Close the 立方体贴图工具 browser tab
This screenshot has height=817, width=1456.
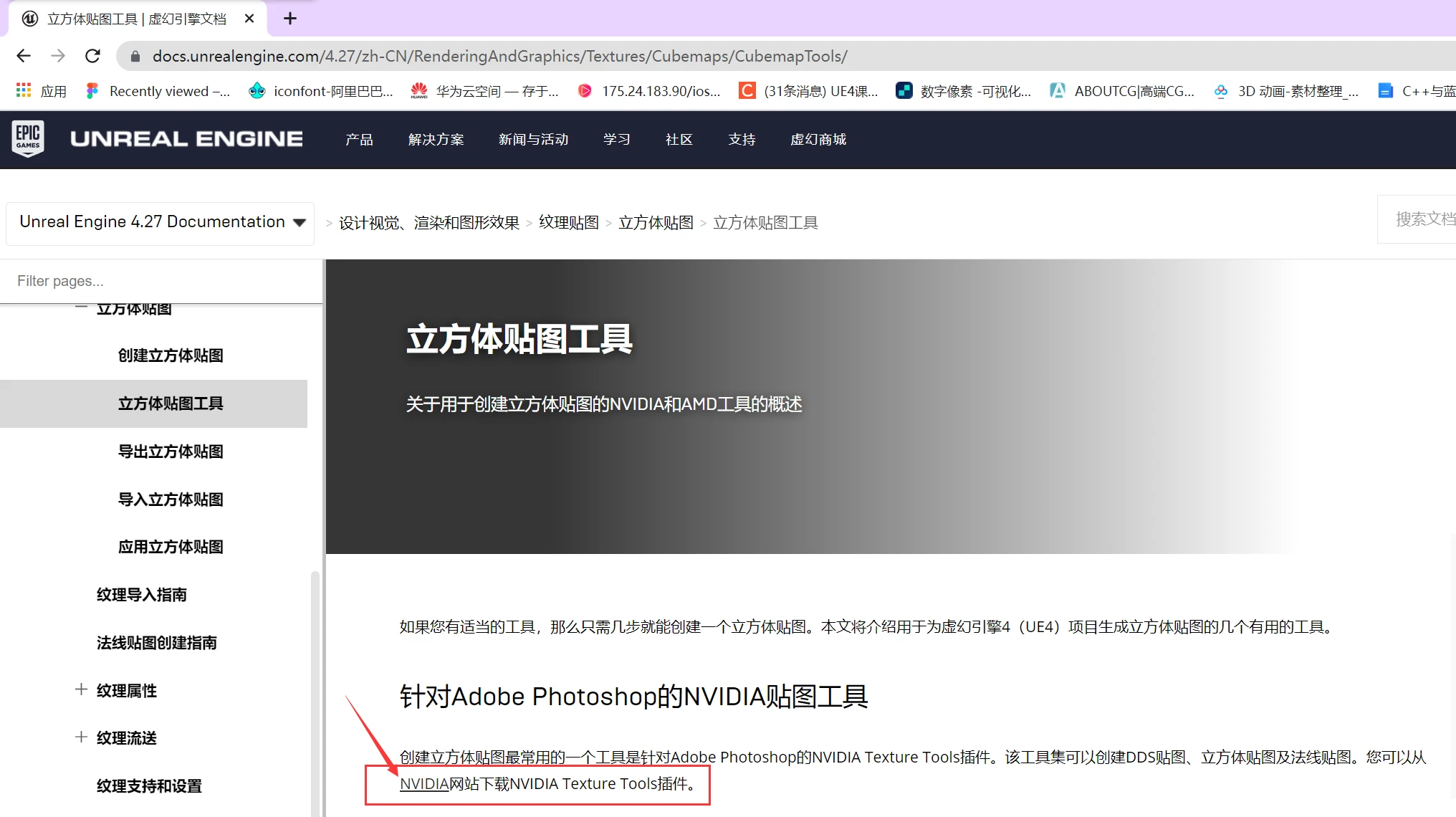(249, 19)
